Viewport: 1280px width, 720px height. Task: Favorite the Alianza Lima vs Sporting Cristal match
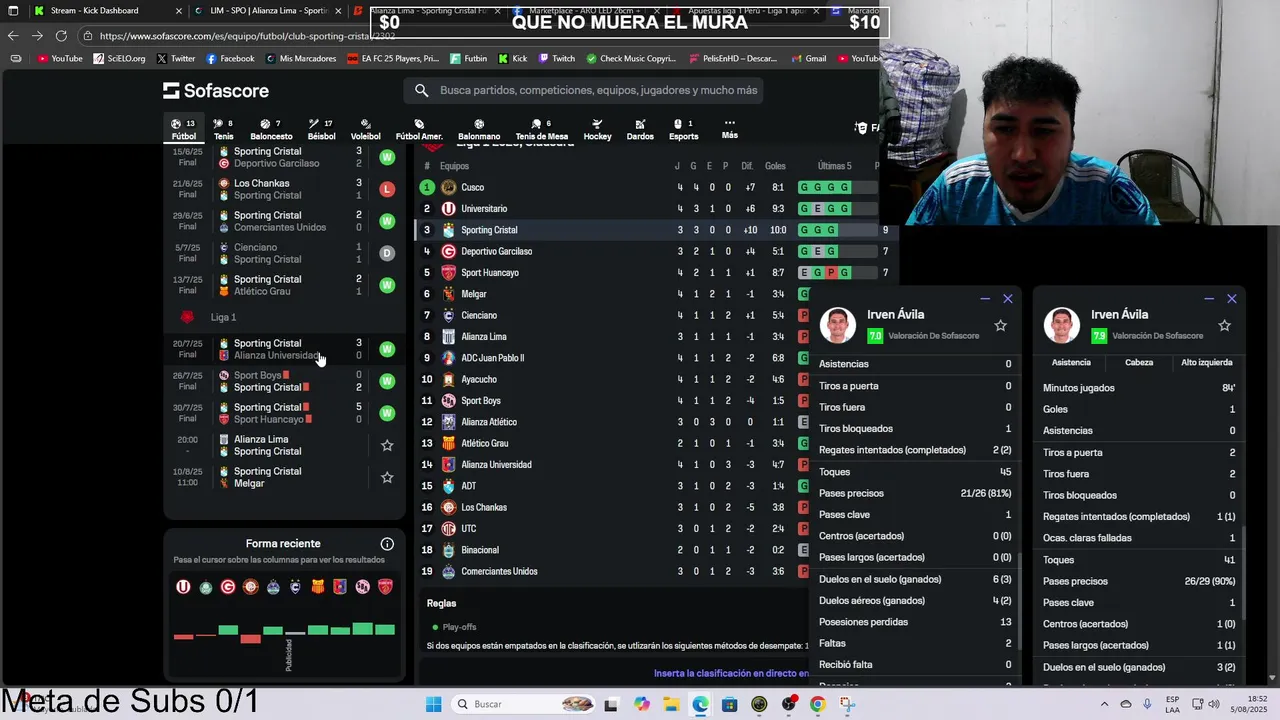coord(387,445)
